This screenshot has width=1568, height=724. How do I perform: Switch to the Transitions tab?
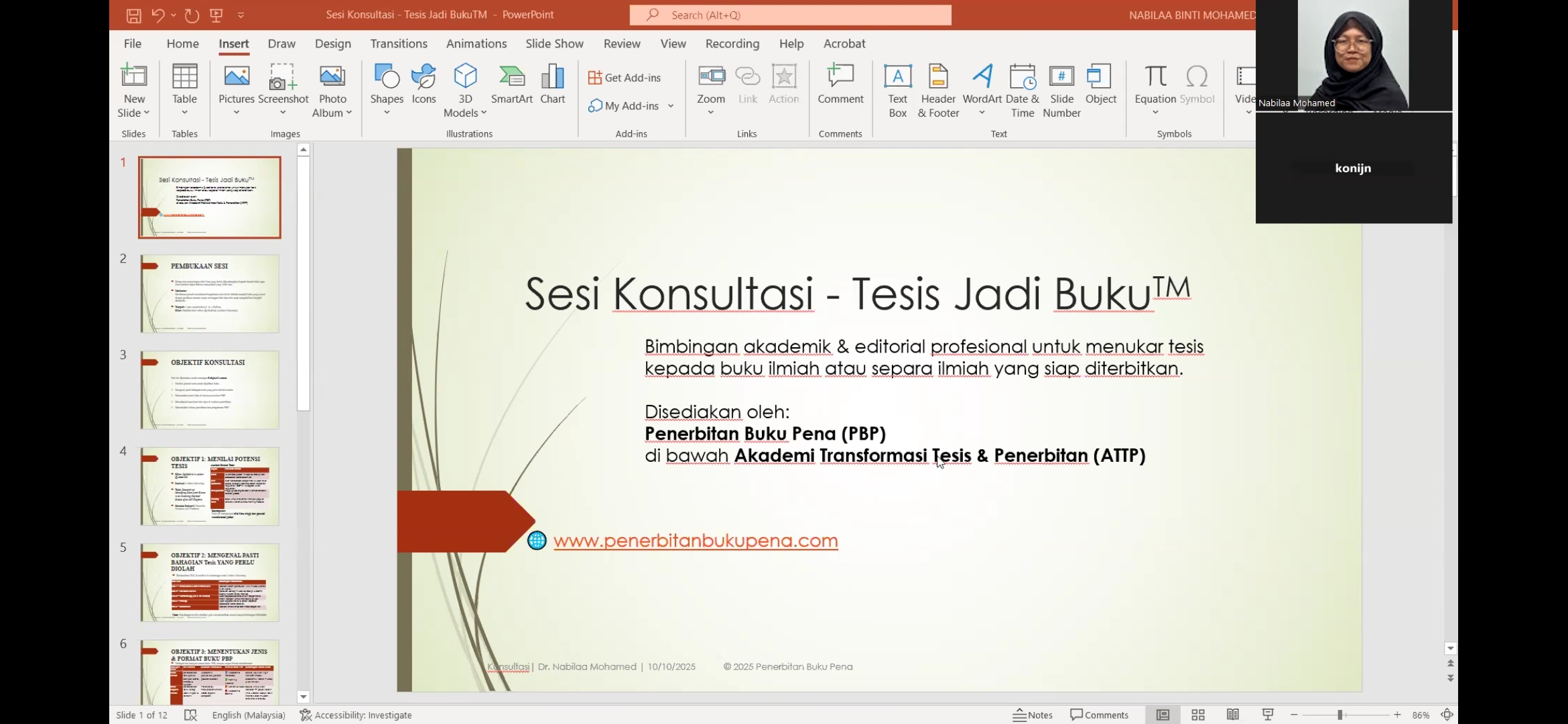coord(398,44)
